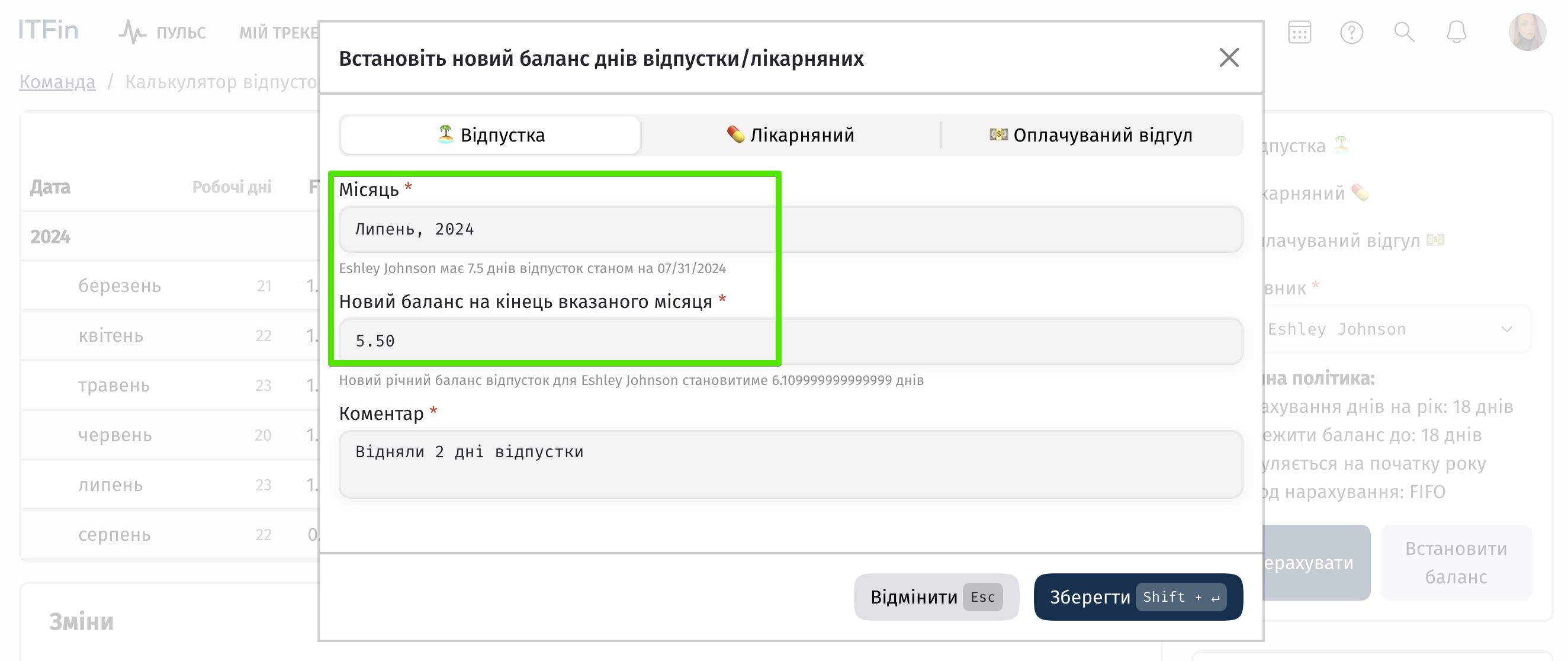Switch to the Лікарняний tab
This screenshot has height=661, width=1568.
click(791, 134)
